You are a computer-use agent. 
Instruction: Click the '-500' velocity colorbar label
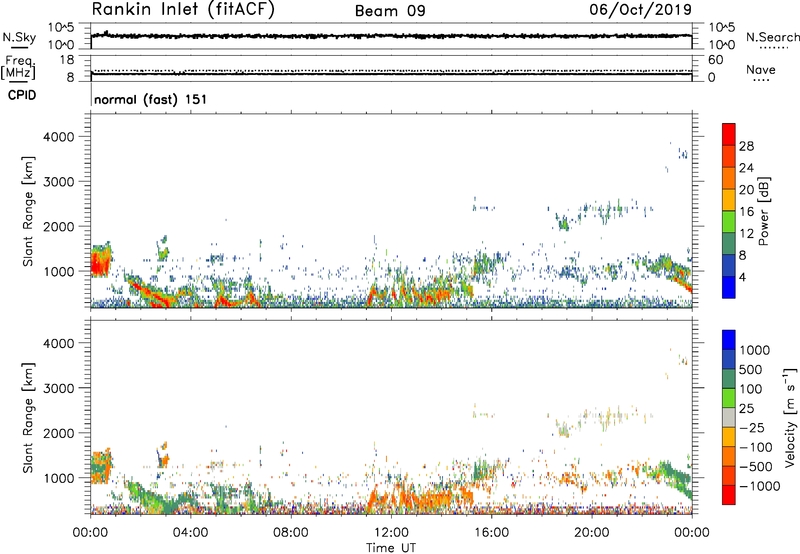point(756,466)
